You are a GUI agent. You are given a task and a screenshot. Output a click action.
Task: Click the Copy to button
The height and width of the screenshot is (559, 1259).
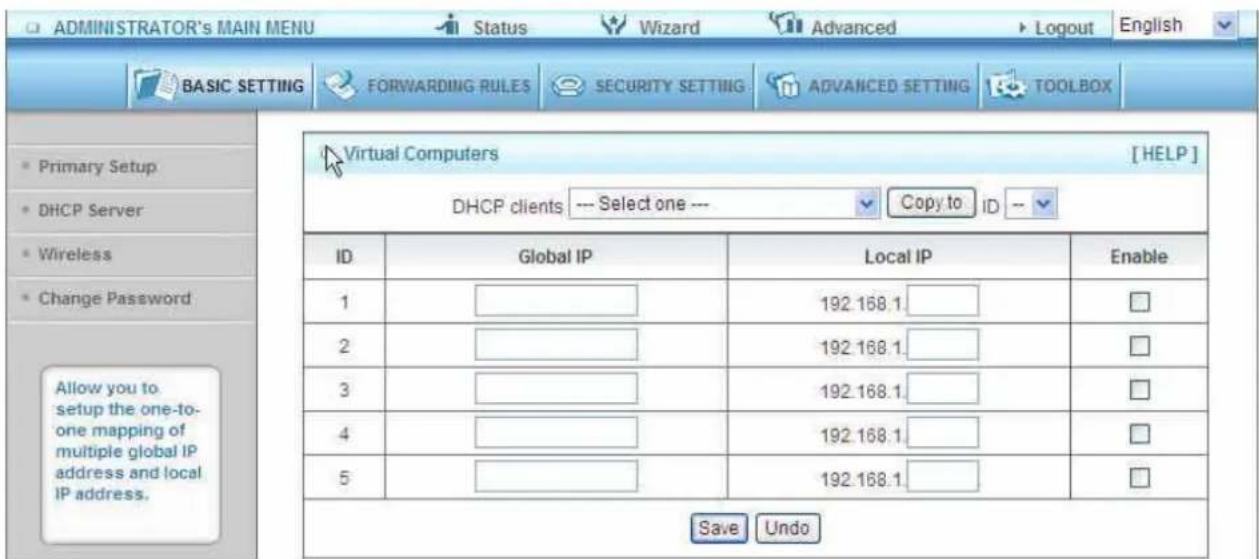click(x=928, y=204)
